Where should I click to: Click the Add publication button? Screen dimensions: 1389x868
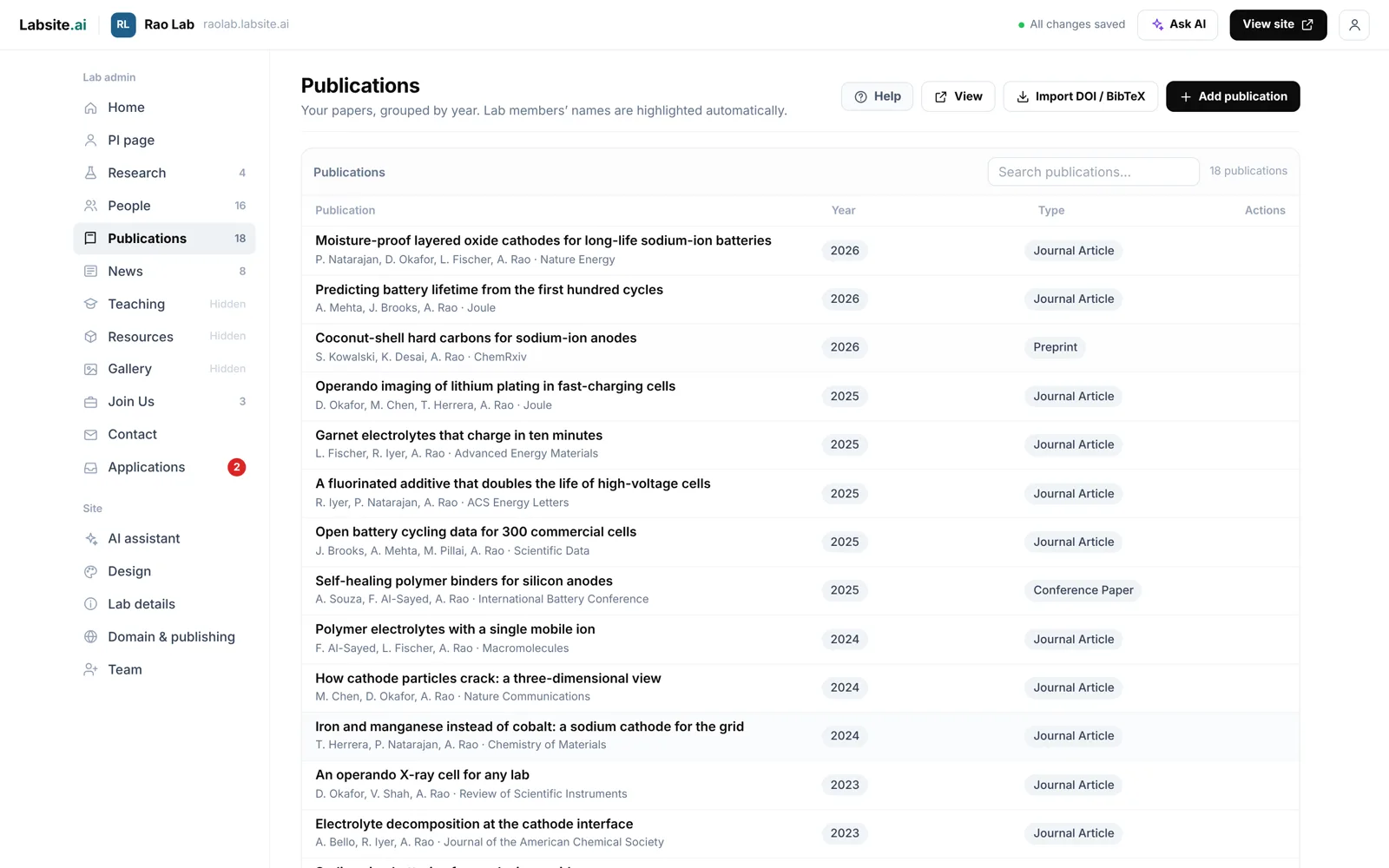pyautogui.click(x=1233, y=96)
